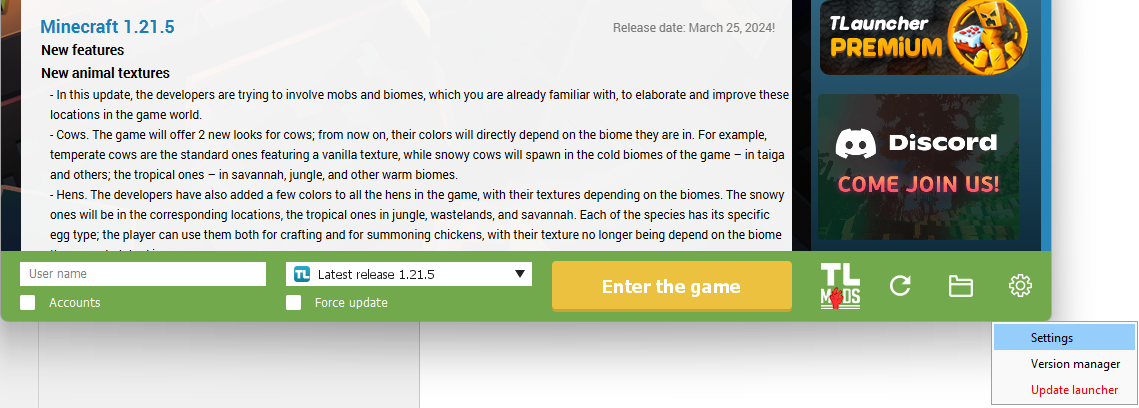Toggle the Force update checkbox

tap(294, 302)
